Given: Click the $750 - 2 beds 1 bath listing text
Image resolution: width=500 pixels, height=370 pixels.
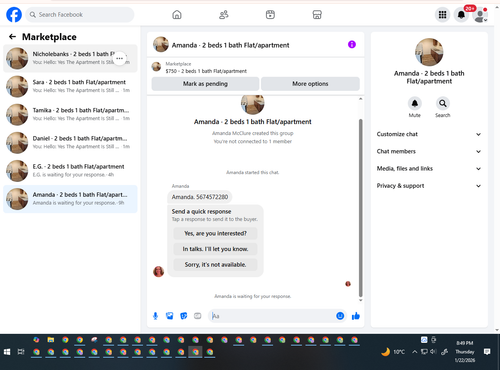Looking at the screenshot, I should pos(206,71).
